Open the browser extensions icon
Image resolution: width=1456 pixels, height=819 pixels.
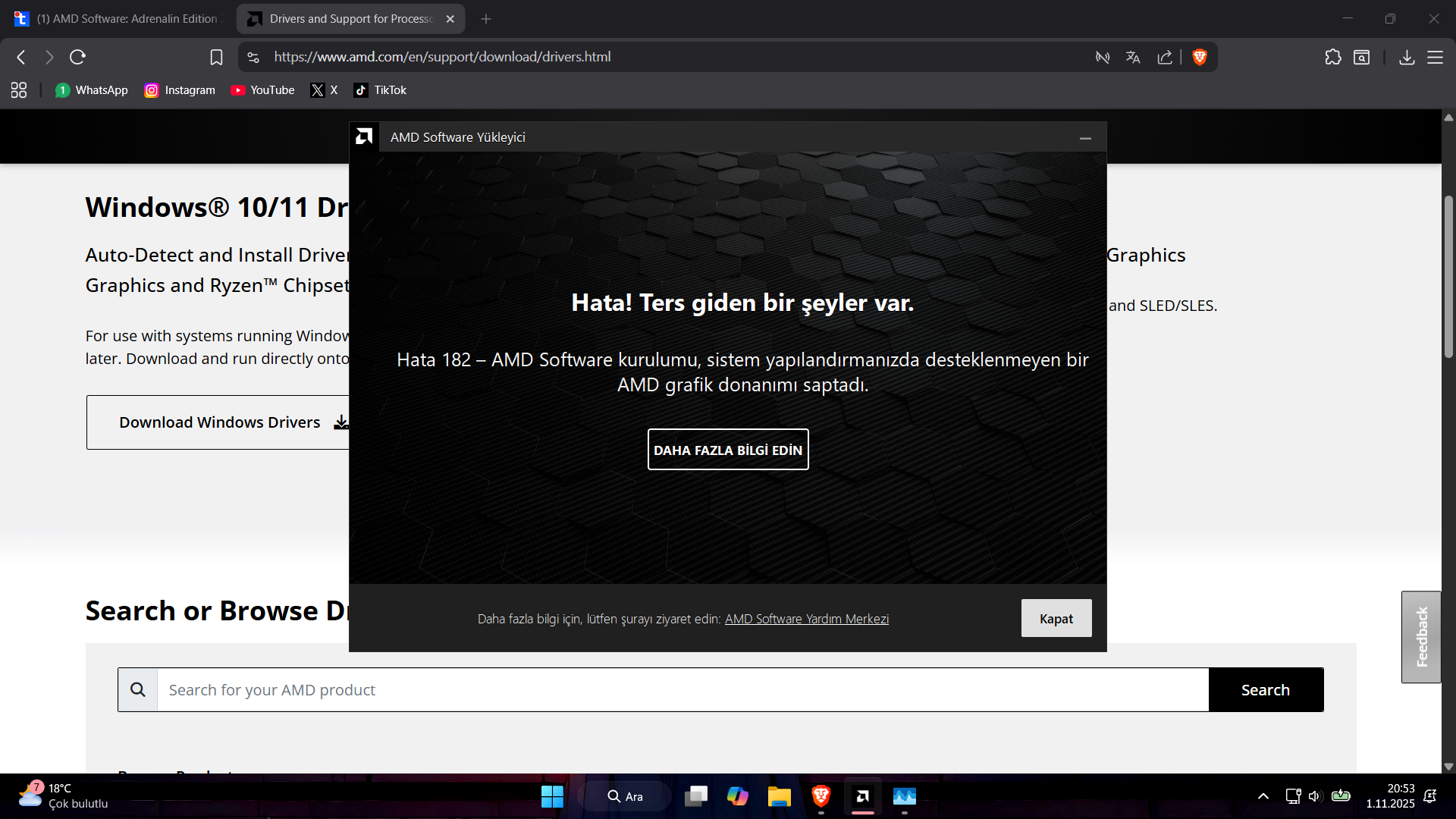(x=1333, y=57)
